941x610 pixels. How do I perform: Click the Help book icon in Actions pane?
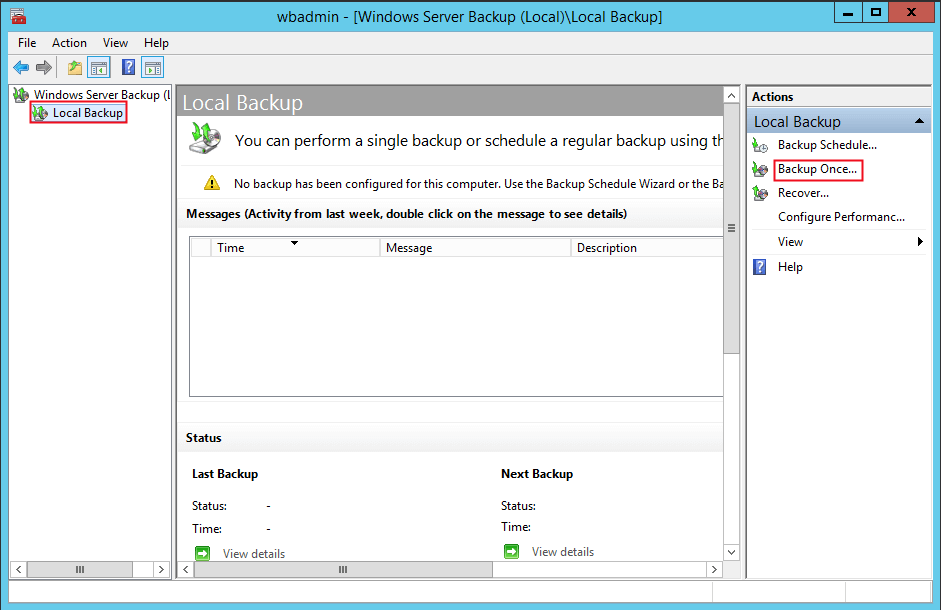coord(760,267)
